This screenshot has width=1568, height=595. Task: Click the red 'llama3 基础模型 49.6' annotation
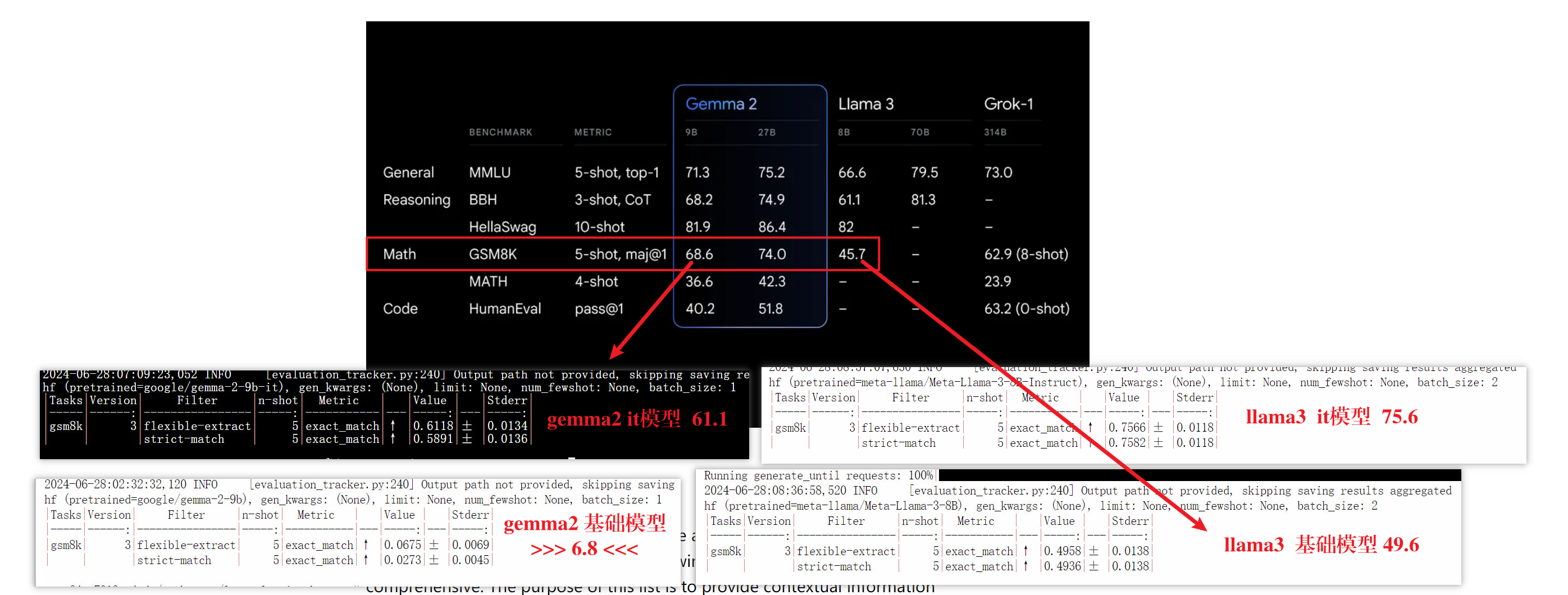(1321, 544)
